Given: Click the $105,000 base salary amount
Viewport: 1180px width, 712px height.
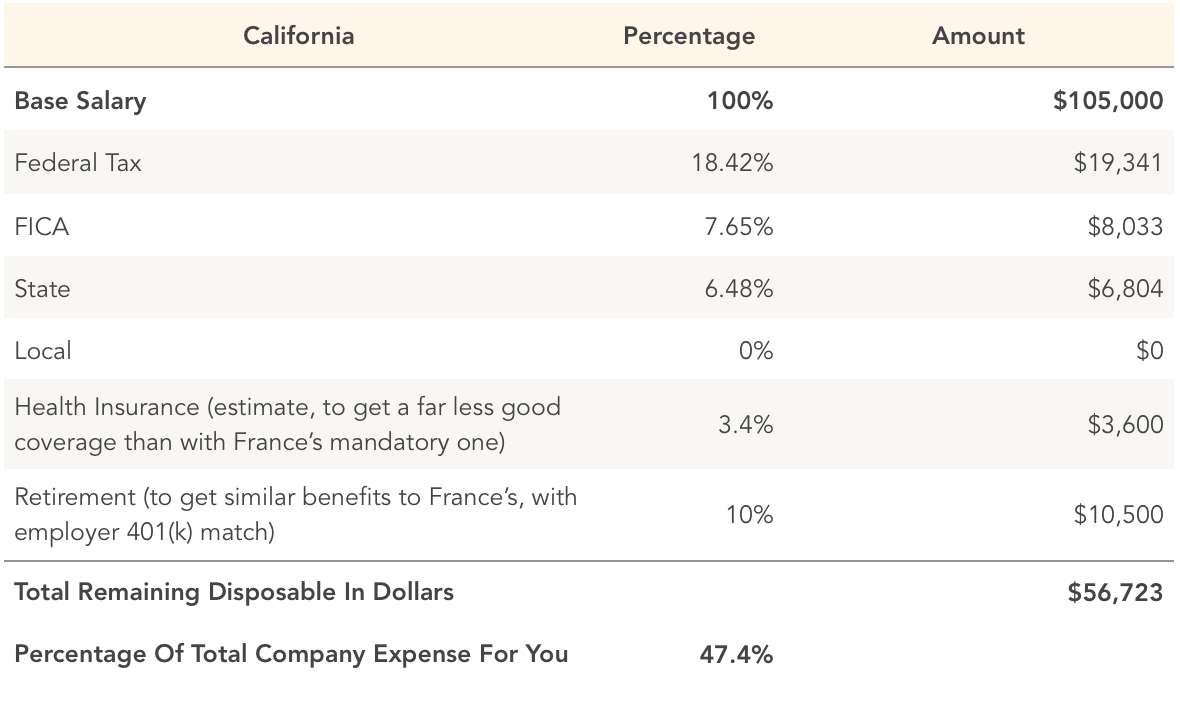Looking at the screenshot, I should (x=1107, y=101).
